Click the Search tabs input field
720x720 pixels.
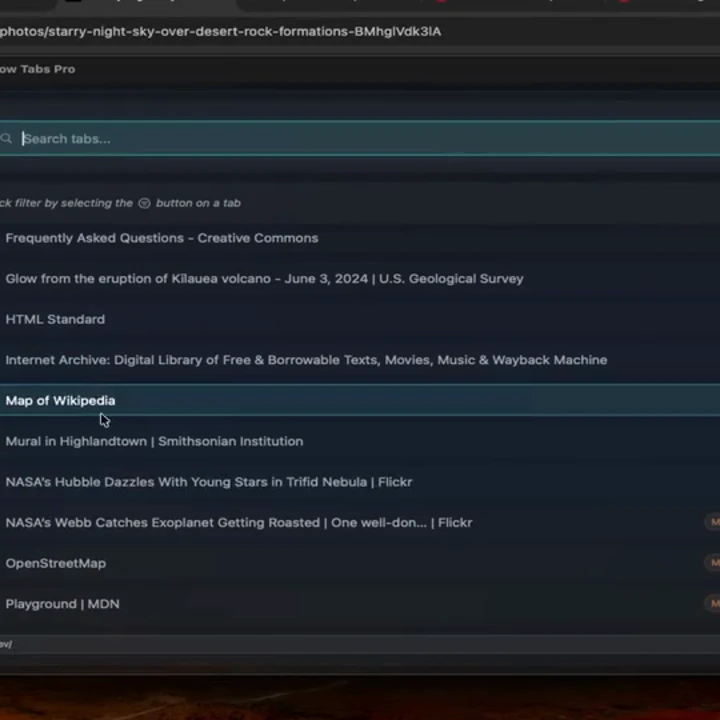click(360, 139)
